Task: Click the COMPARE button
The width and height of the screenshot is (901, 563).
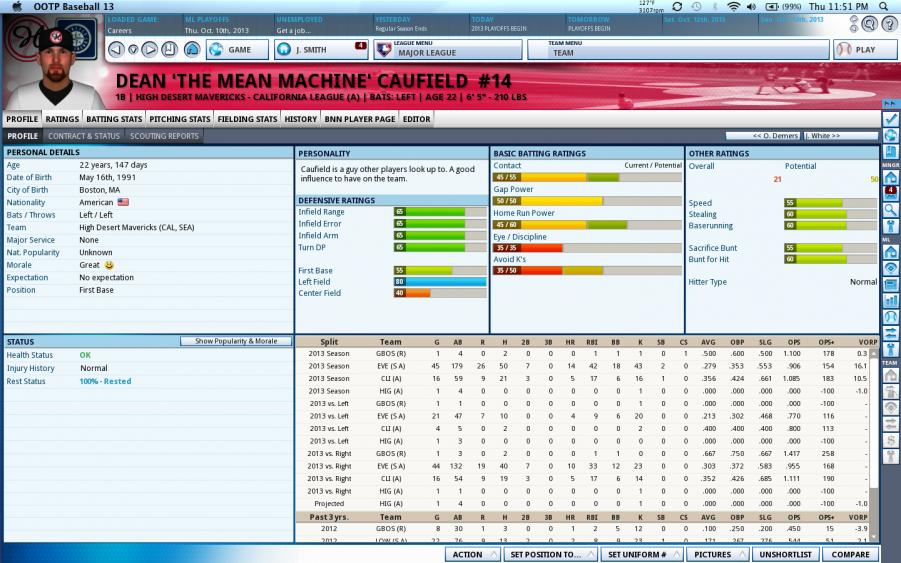Action: [850, 554]
